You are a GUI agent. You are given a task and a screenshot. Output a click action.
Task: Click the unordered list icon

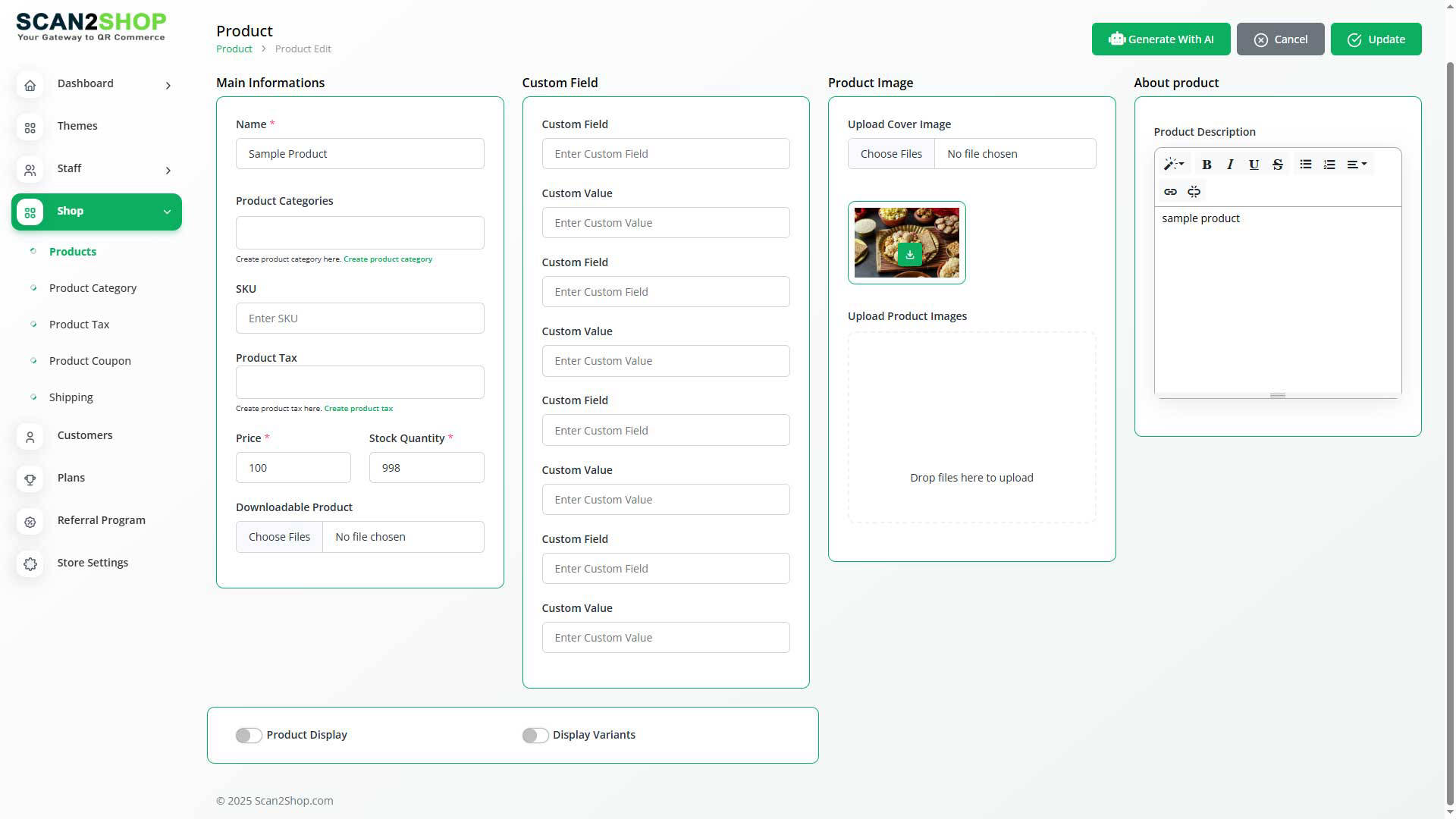tap(1305, 165)
